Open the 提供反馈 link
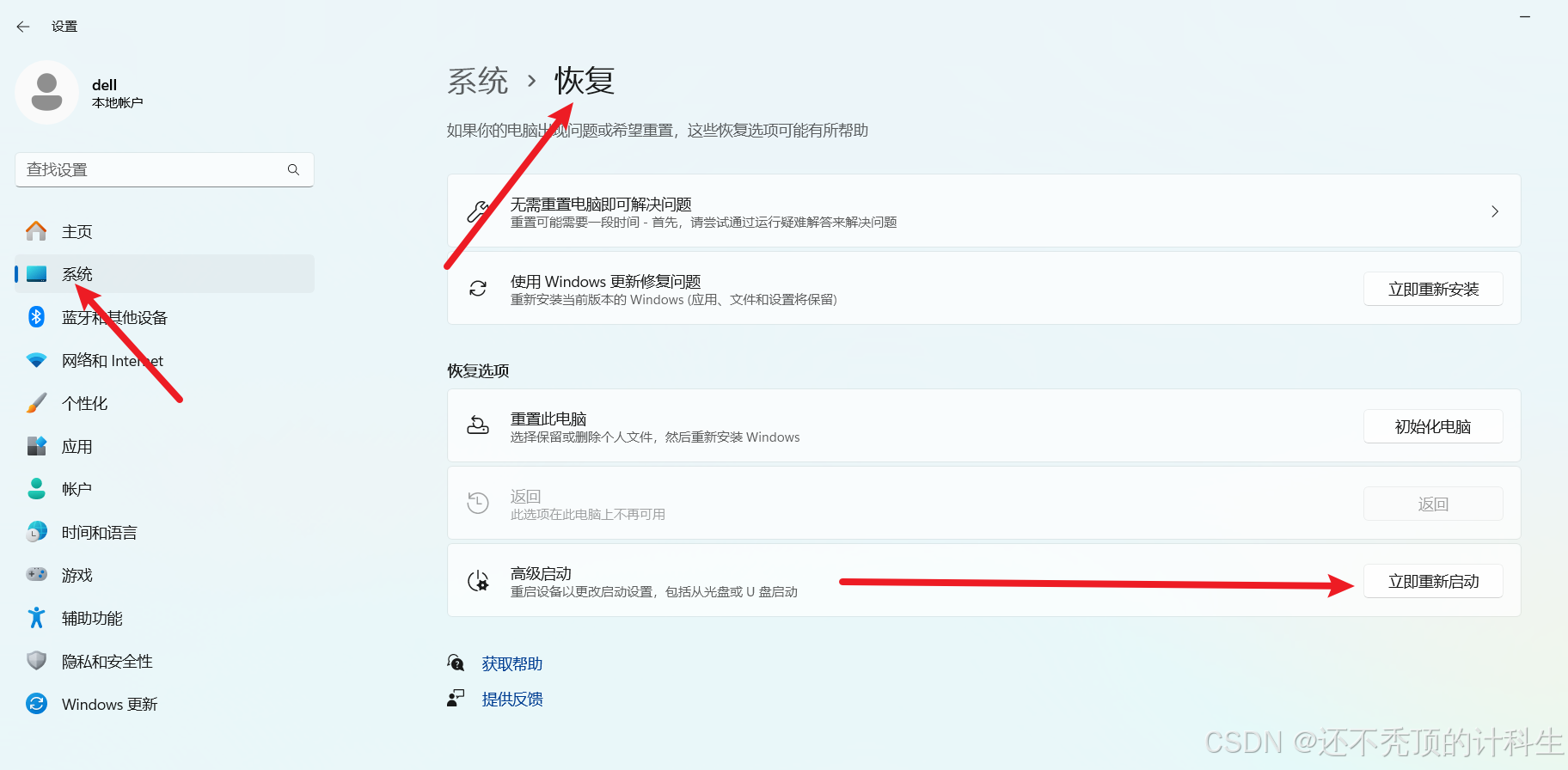 (512, 699)
